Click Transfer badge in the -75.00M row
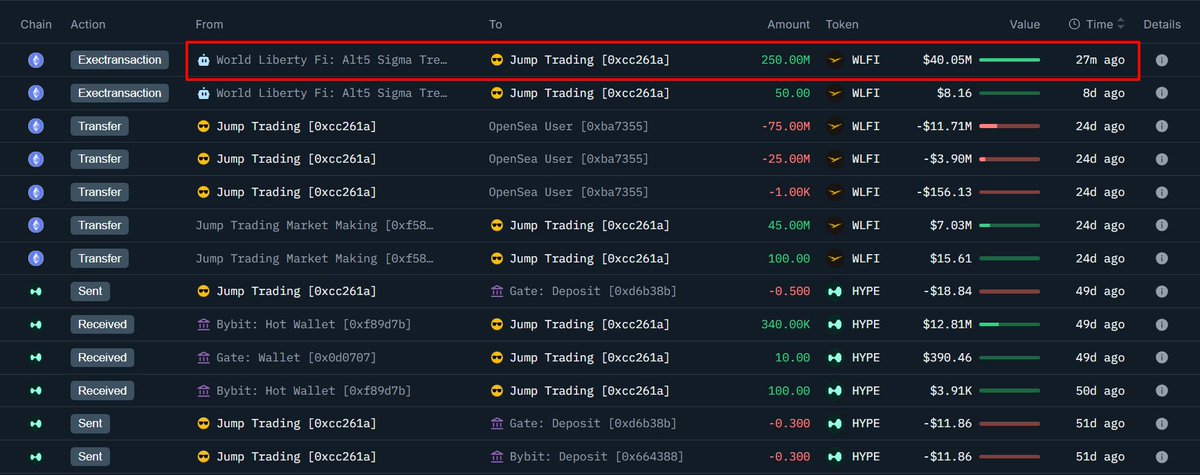The height and width of the screenshot is (475, 1200). pos(99,126)
